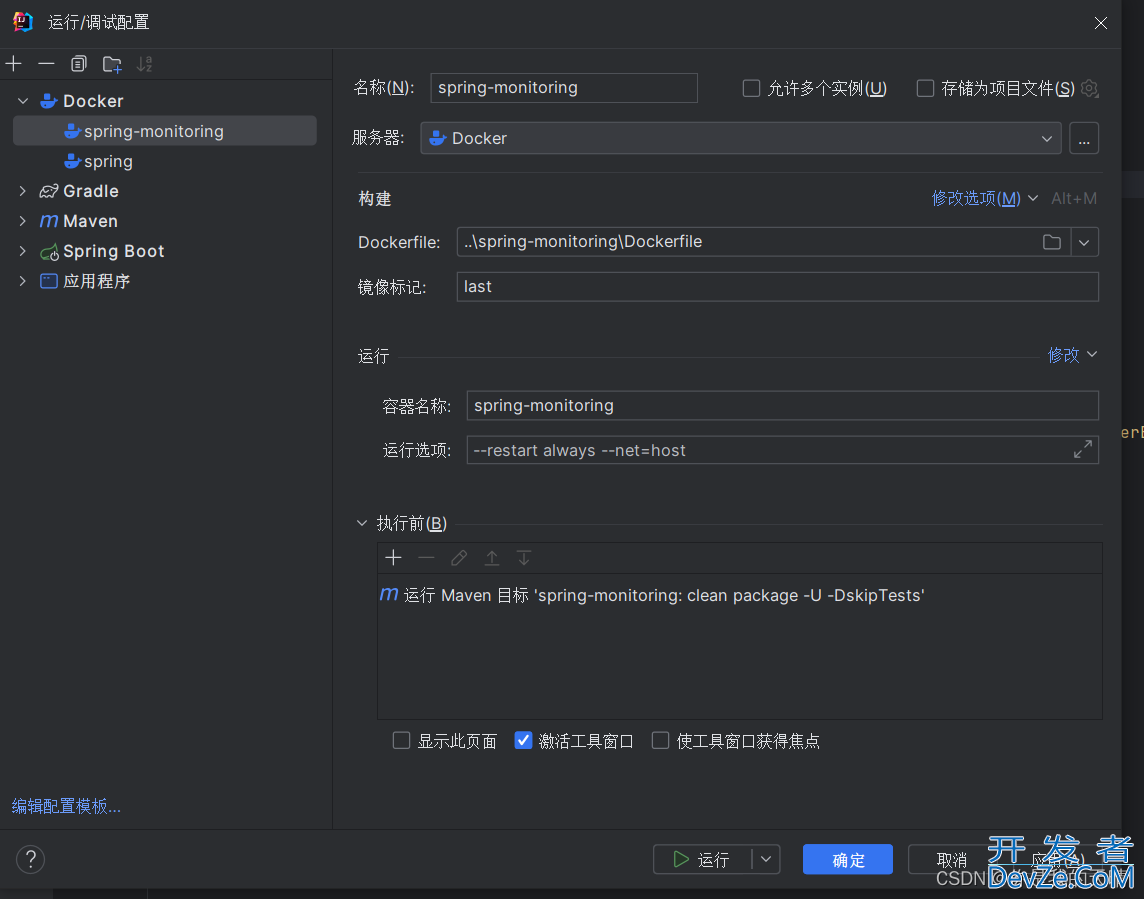
Task: Confirm with the 确定 button
Action: 847,860
